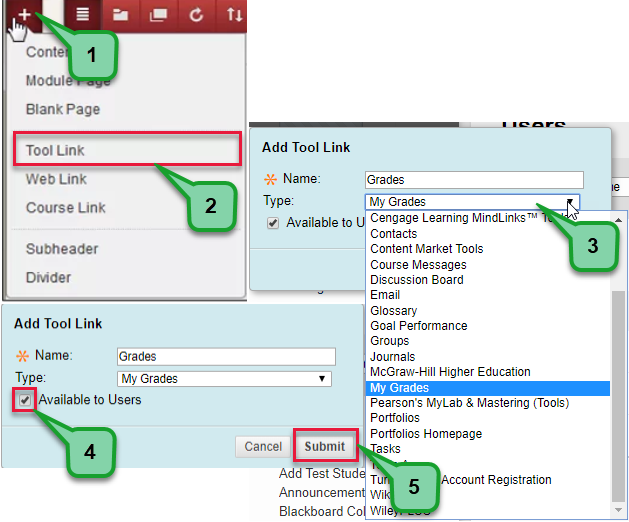Choose Web Link from the add menu
The height and width of the screenshot is (522, 629).
click(56, 179)
